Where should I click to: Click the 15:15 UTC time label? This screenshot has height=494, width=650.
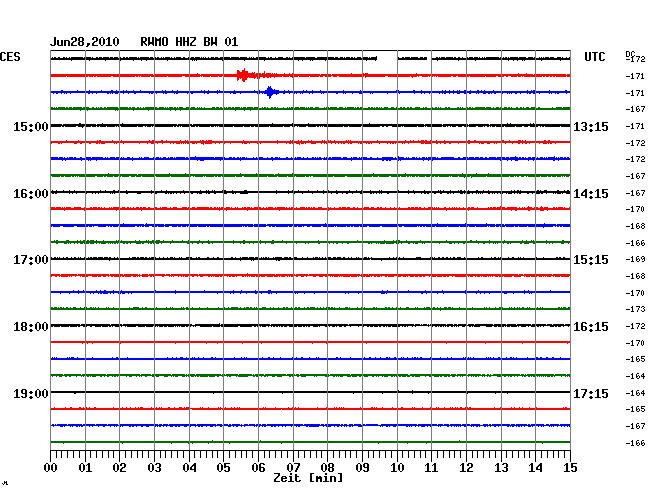(591, 260)
